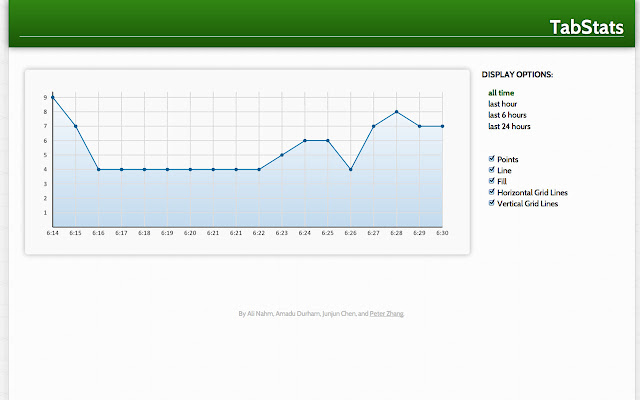640x400 pixels.
Task: Select the 6:16 data point at 4
Action: 98,169
